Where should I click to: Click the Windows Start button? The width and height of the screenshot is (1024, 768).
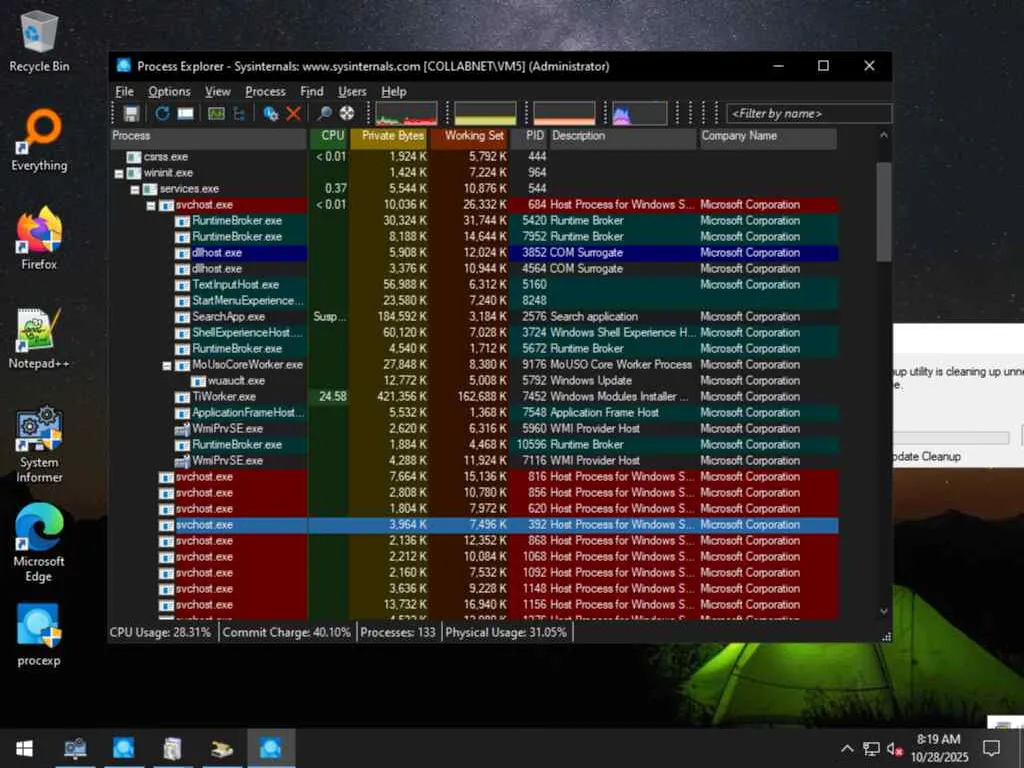point(24,748)
